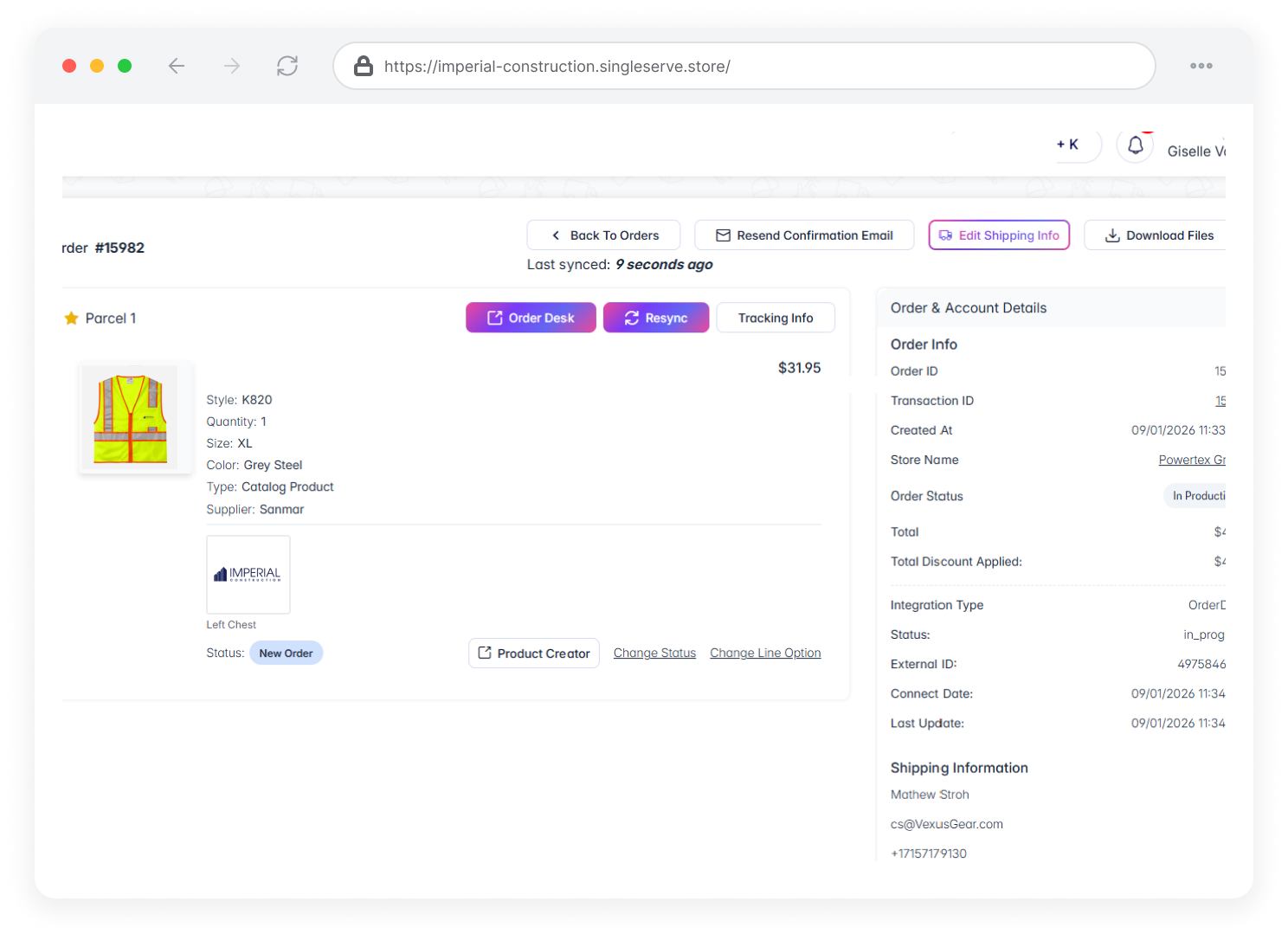Click the browser back arrow
Image resolution: width=1288 pixels, height=940 pixels.
pos(177,66)
